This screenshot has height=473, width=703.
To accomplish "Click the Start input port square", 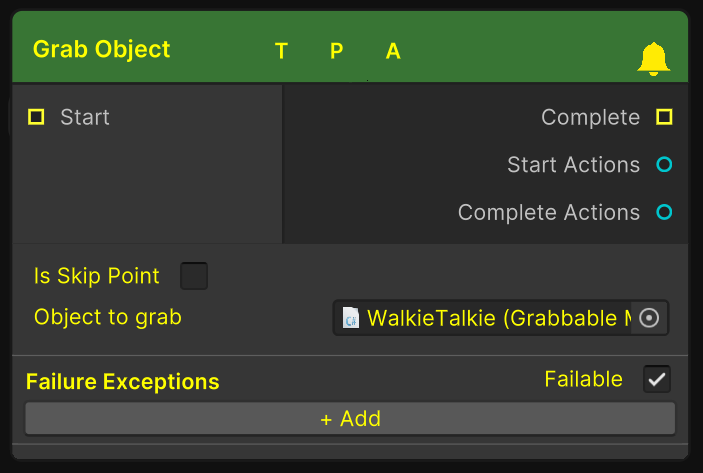I will tap(36, 117).
